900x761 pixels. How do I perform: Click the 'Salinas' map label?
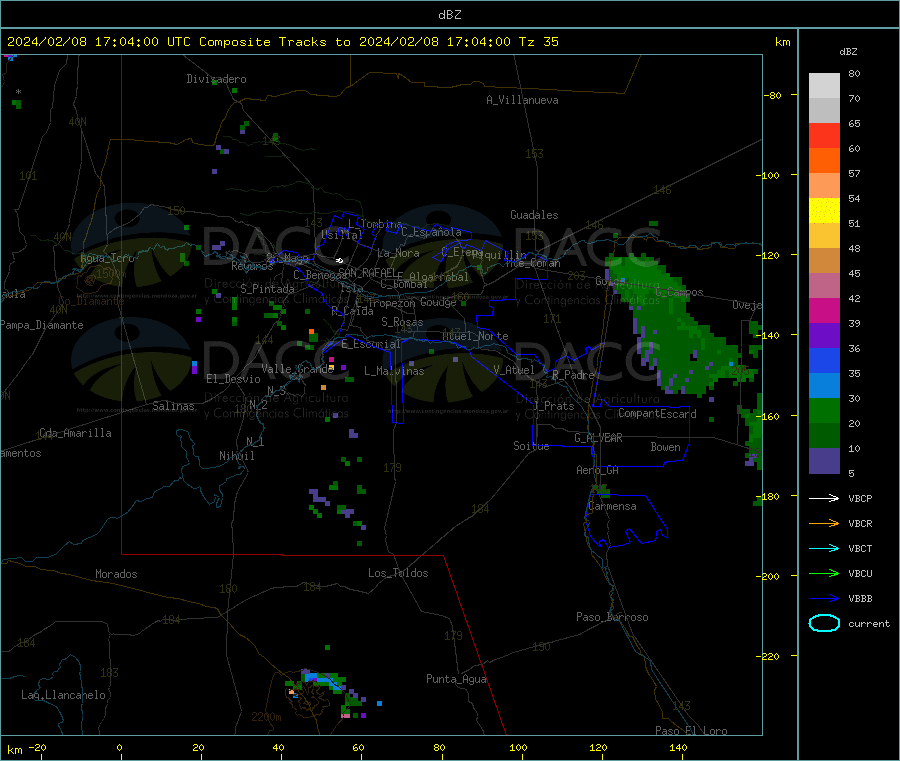(x=173, y=406)
